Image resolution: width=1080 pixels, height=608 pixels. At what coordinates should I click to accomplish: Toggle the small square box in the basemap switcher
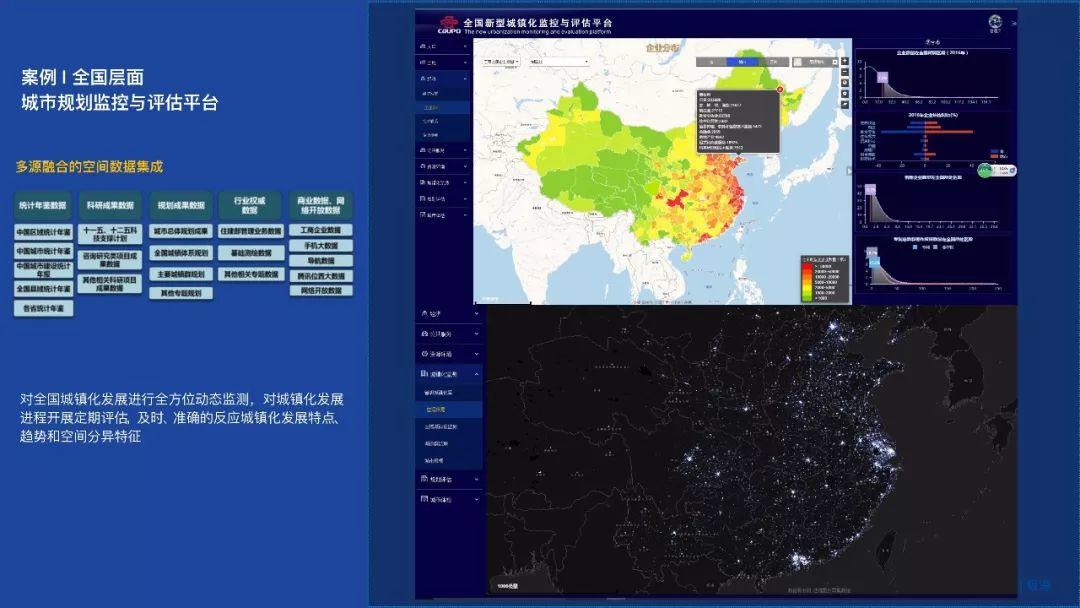(x=835, y=62)
